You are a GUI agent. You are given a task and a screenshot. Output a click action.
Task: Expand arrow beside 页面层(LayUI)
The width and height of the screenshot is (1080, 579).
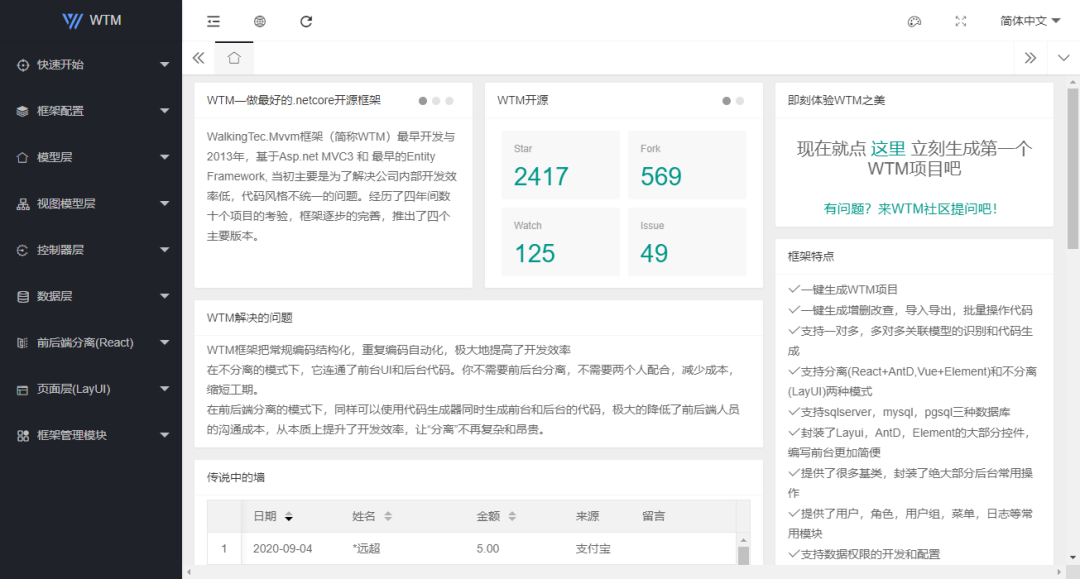pyautogui.click(x=165, y=389)
